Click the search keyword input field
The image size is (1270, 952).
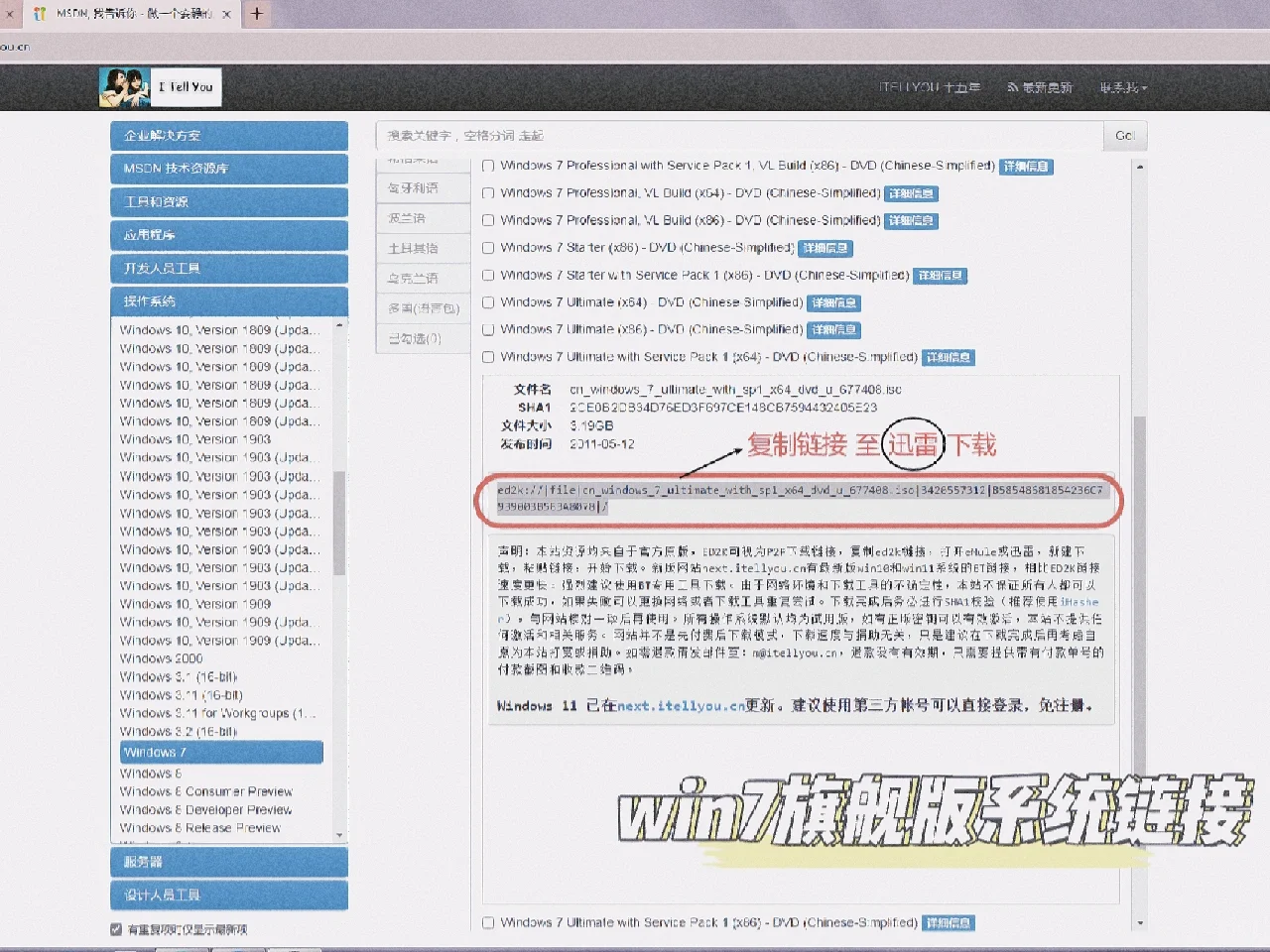(x=695, y=136)
